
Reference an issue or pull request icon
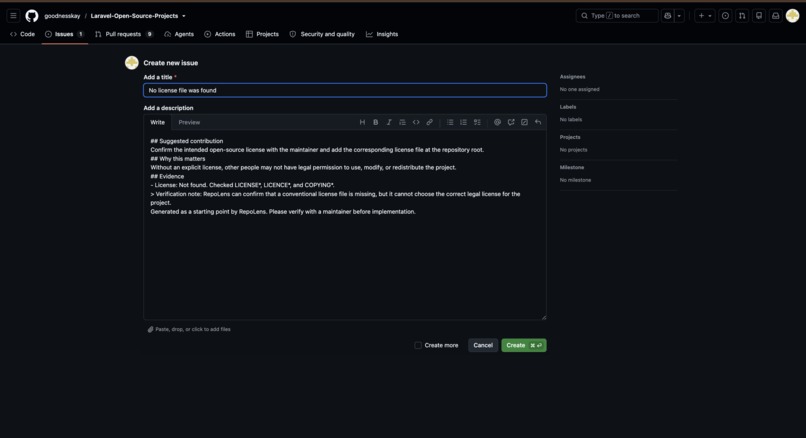(511, 122)
